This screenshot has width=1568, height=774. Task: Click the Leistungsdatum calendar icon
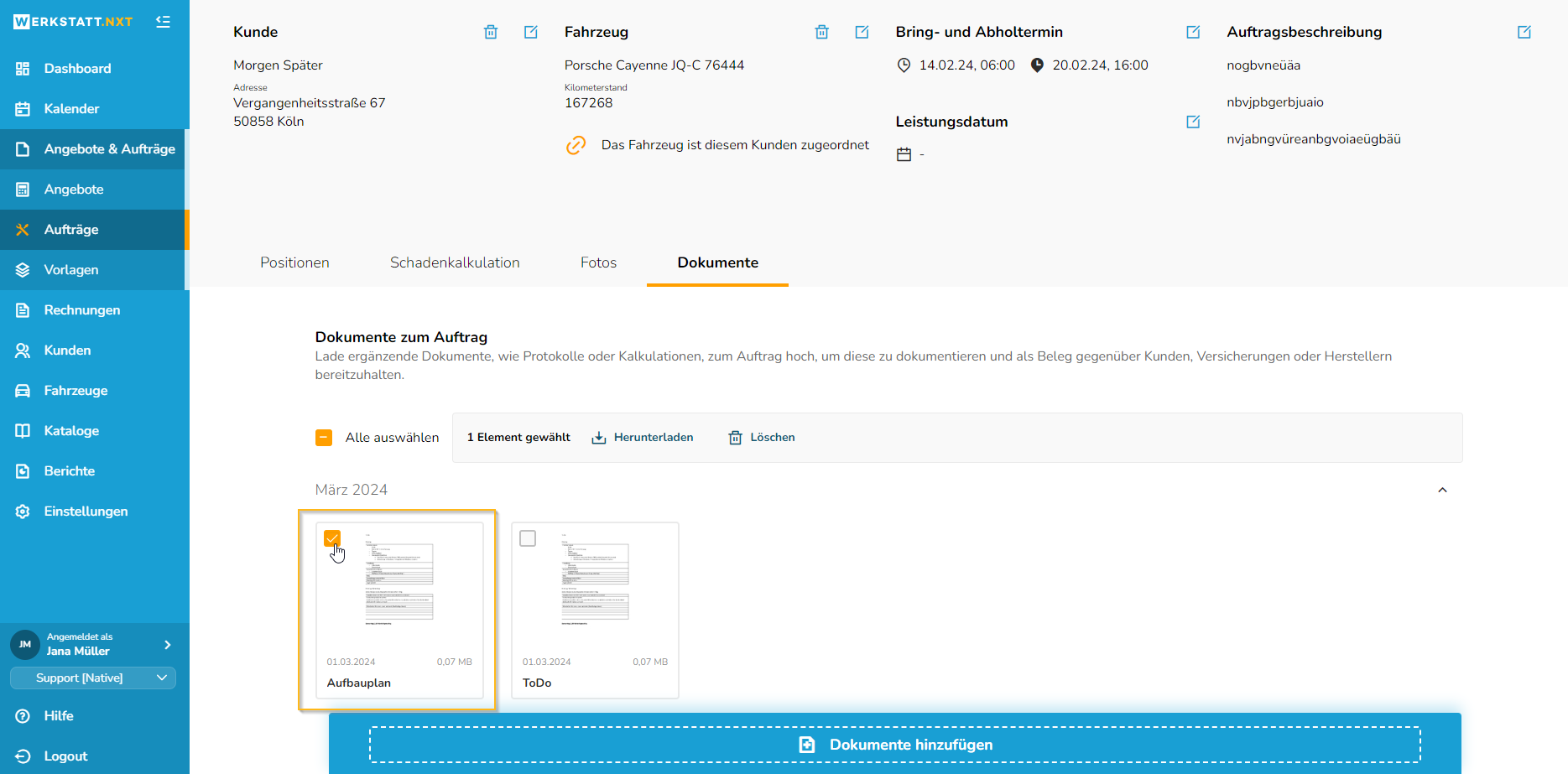pyautogui.click(x=904, y=154)
